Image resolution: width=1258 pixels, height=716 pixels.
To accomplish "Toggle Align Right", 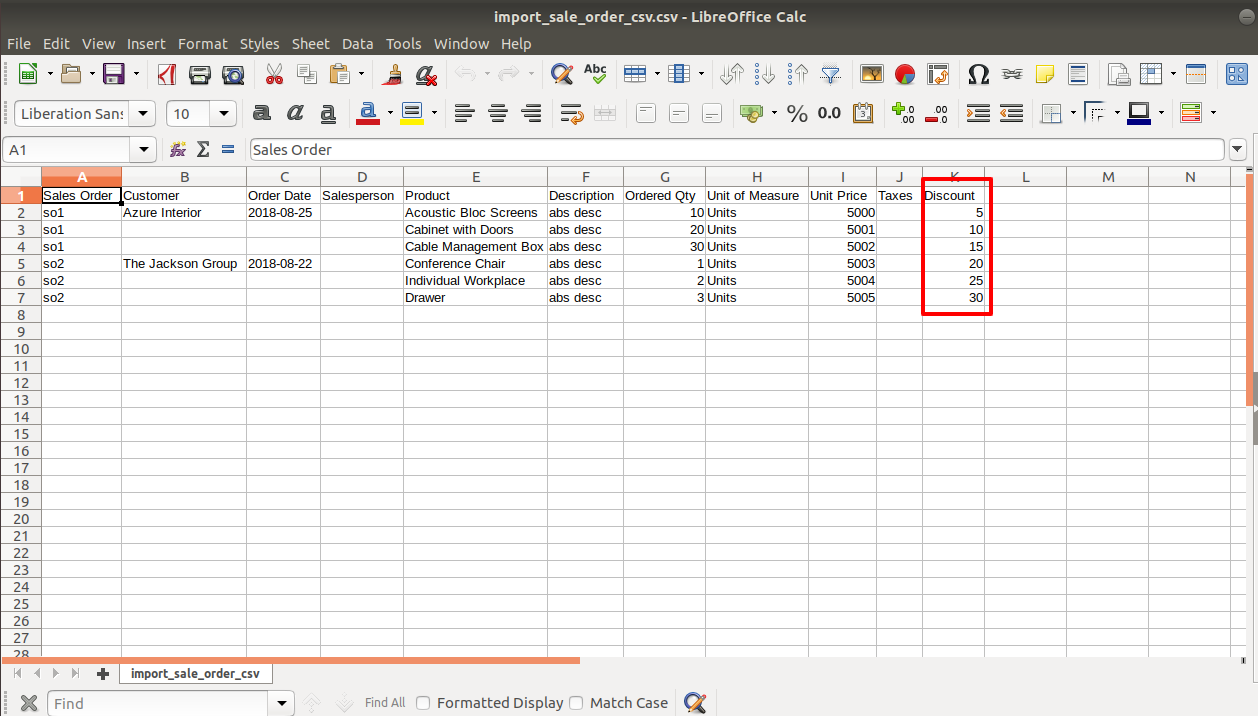I will pos(531,113).
